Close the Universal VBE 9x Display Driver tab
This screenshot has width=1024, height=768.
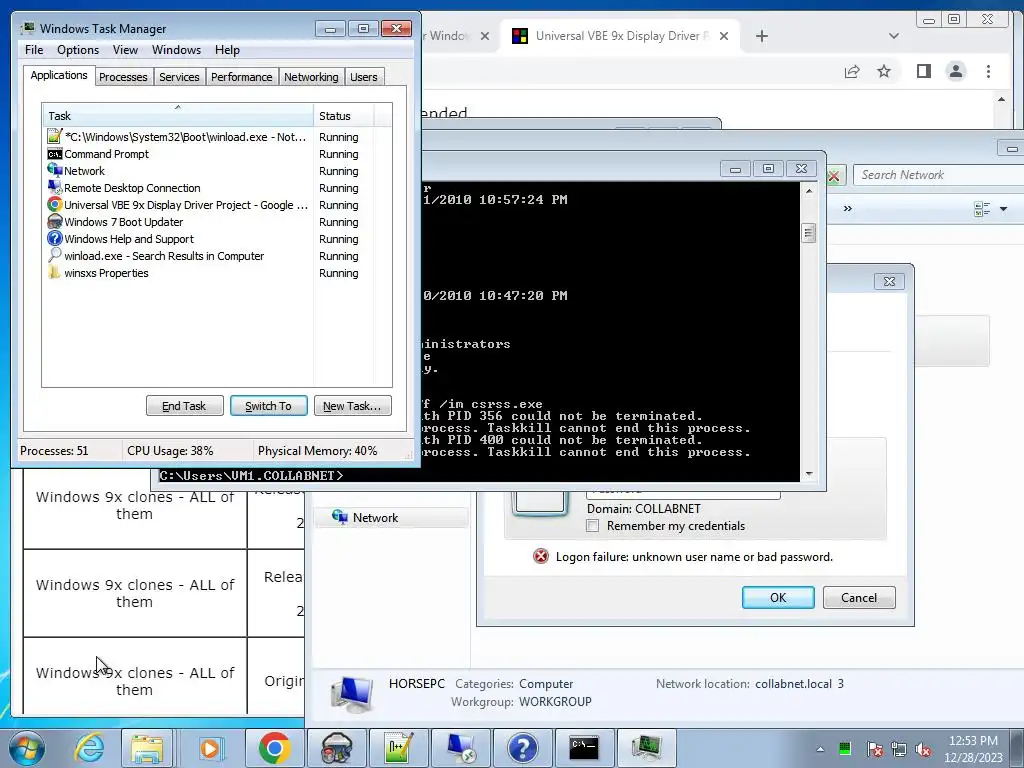click(724, 36)
